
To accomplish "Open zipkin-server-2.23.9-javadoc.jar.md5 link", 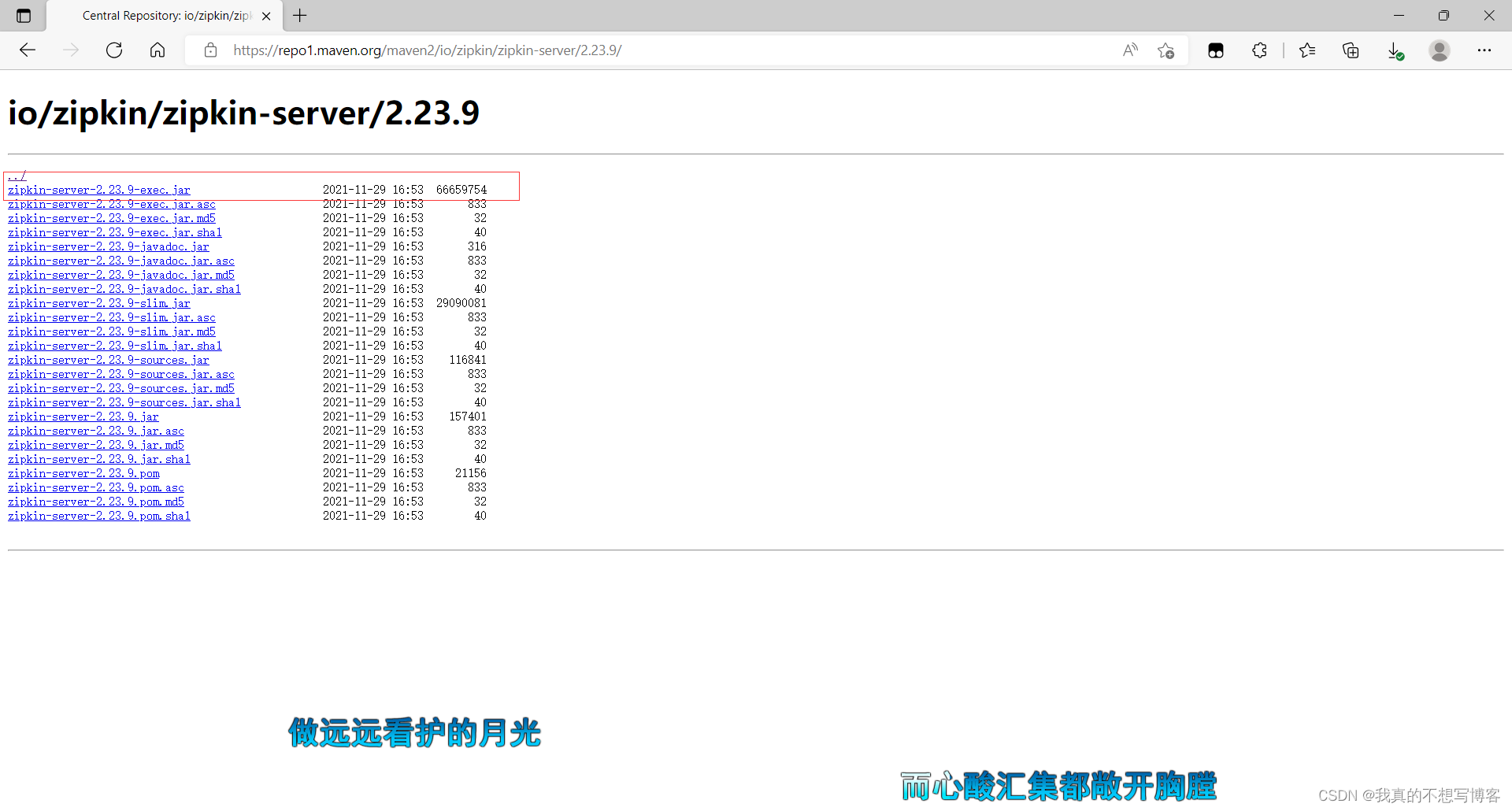I will [x=121, y=275].
